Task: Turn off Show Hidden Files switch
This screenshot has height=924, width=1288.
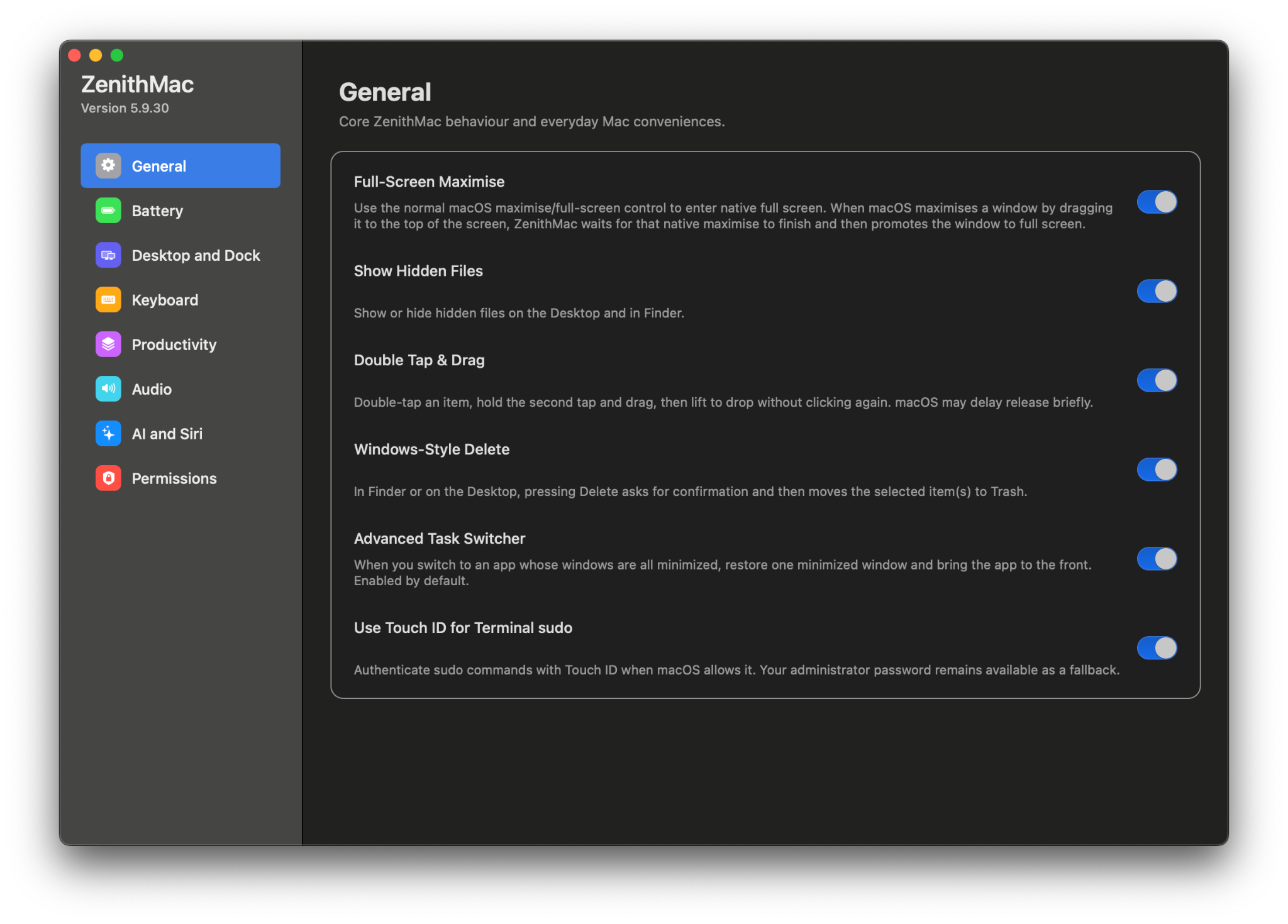Action: click(1157, 292)
